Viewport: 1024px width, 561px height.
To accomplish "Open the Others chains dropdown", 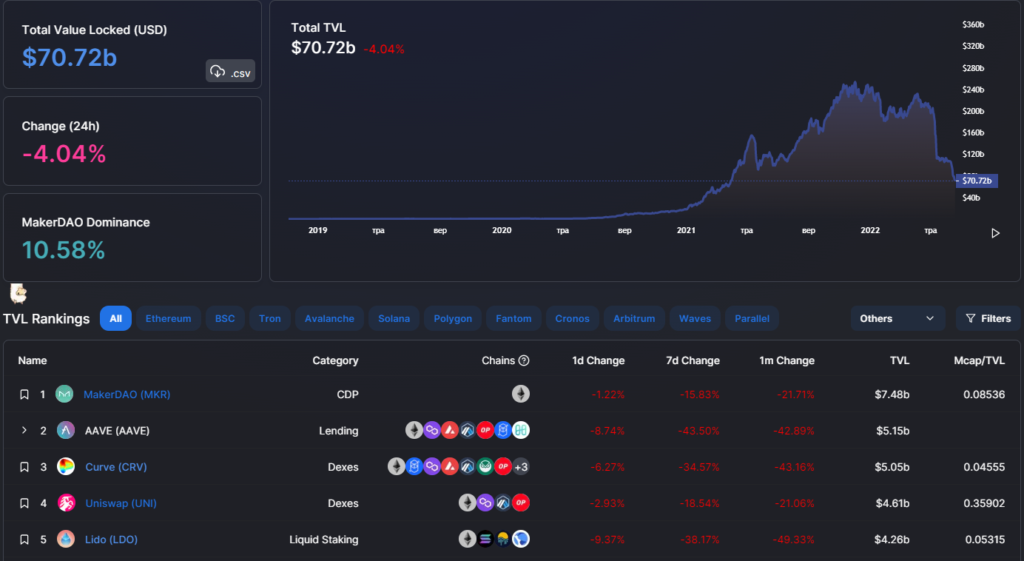I will pos(897,318).
